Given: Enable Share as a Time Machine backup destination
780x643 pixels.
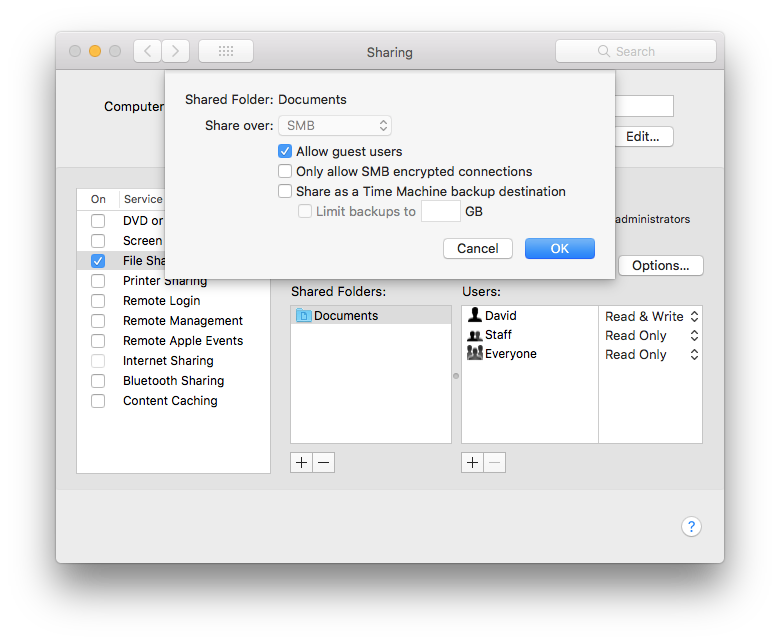Looking at the screenshot, I should pos(285,191).
